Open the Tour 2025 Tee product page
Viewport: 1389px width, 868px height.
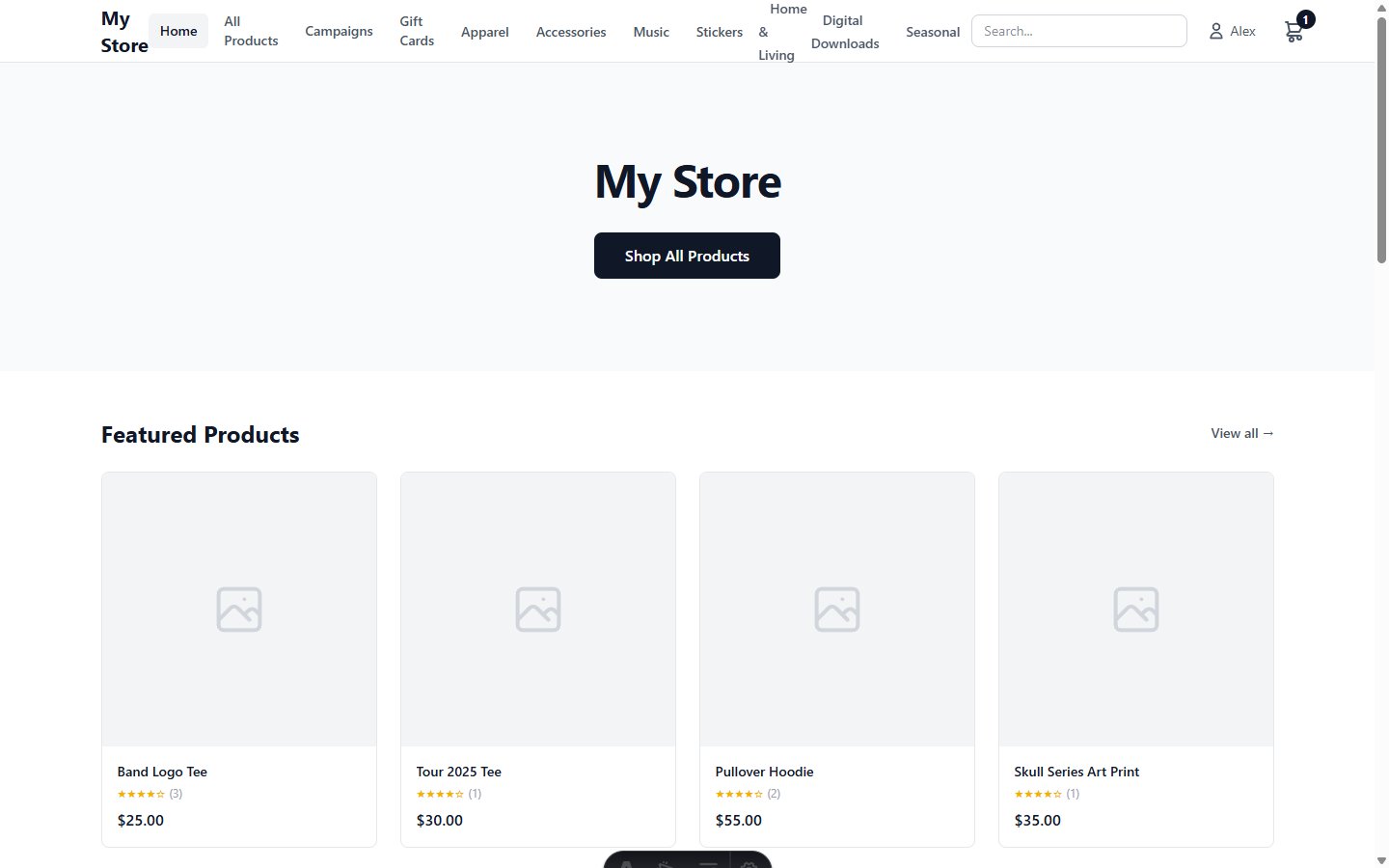click(x=459, y=772)
